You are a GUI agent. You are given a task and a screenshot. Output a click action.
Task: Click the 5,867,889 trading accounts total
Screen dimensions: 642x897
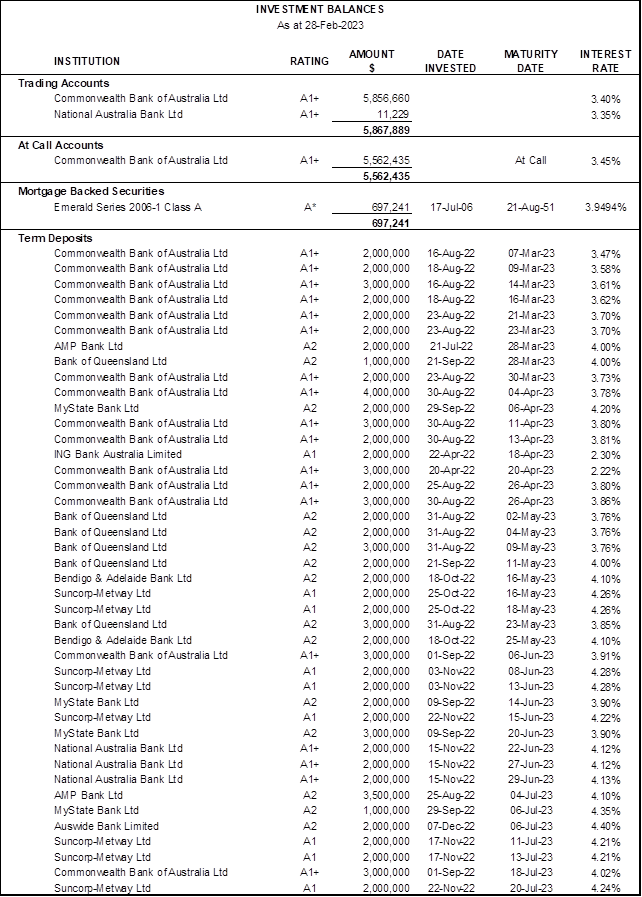(386, 130)
